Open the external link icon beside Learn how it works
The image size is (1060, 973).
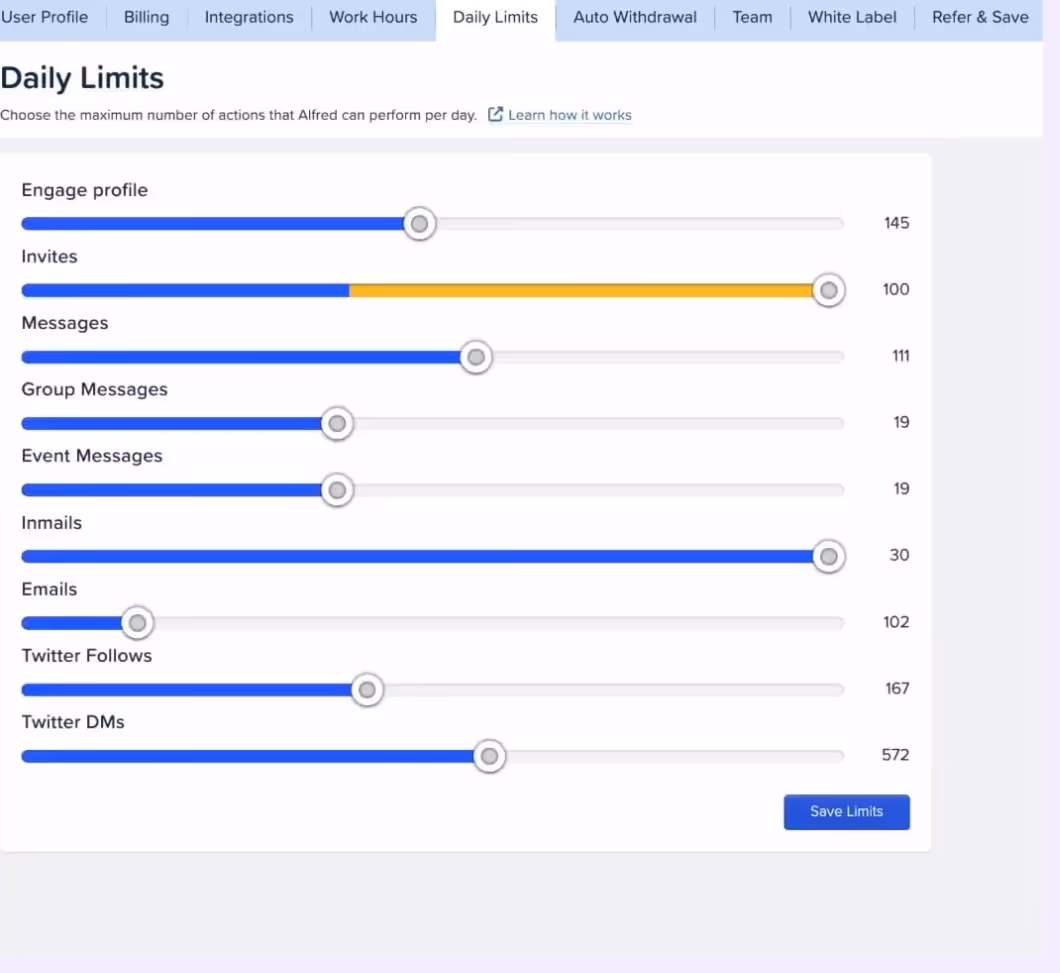tap(494, 114)
